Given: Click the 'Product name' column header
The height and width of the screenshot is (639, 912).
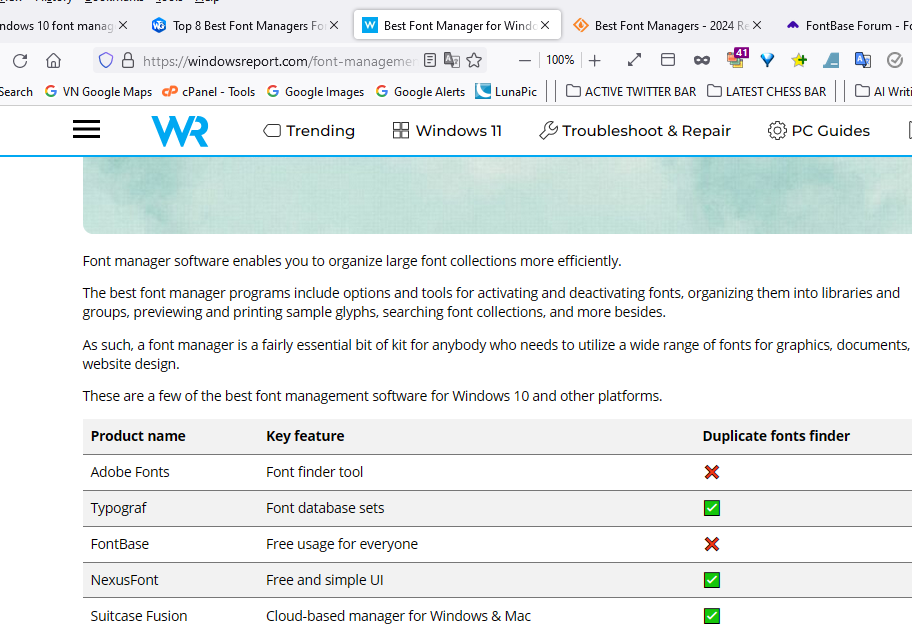Looking at the screenshot, I should click(138, 436).
